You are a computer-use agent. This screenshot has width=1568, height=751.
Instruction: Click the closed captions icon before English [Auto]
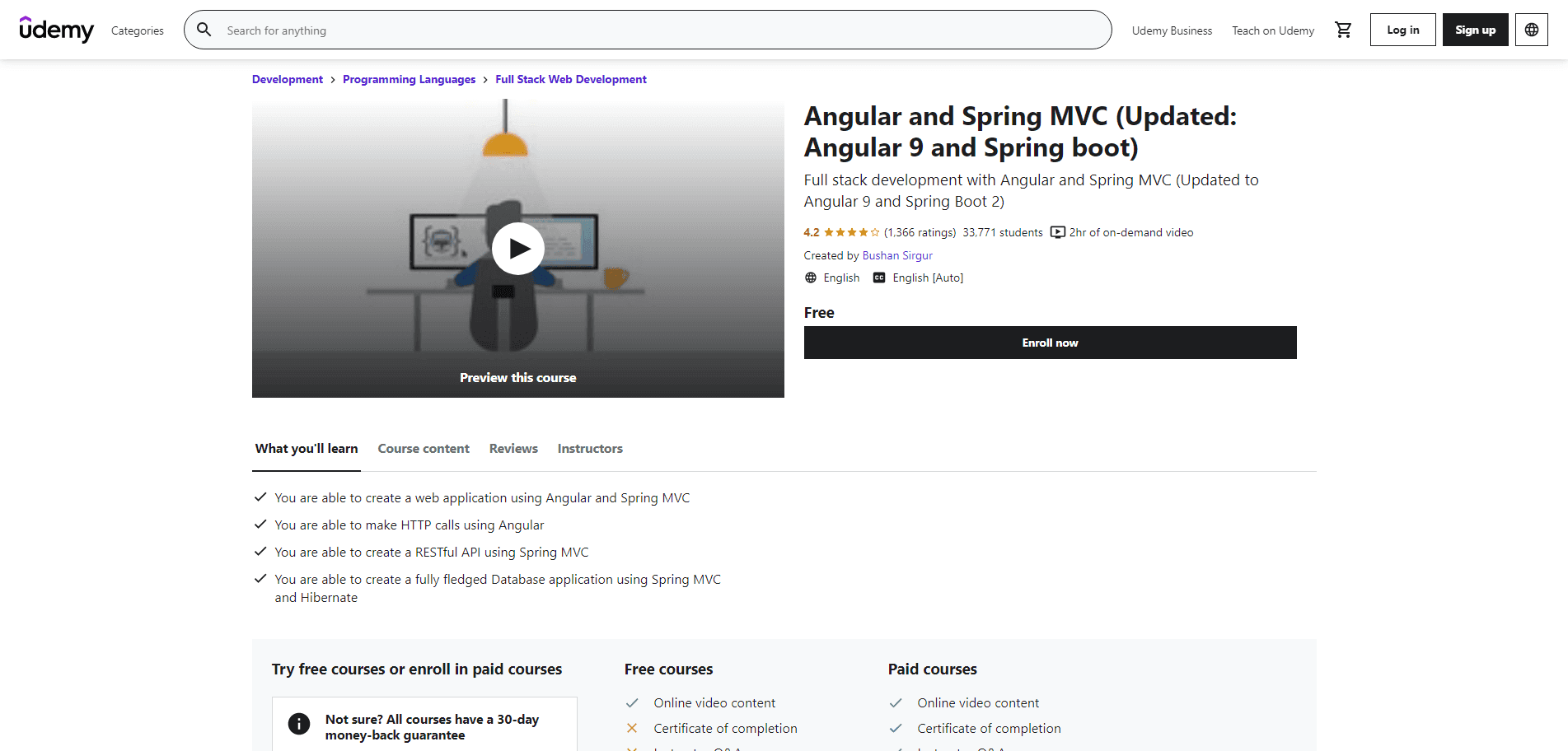click(879, 278)
